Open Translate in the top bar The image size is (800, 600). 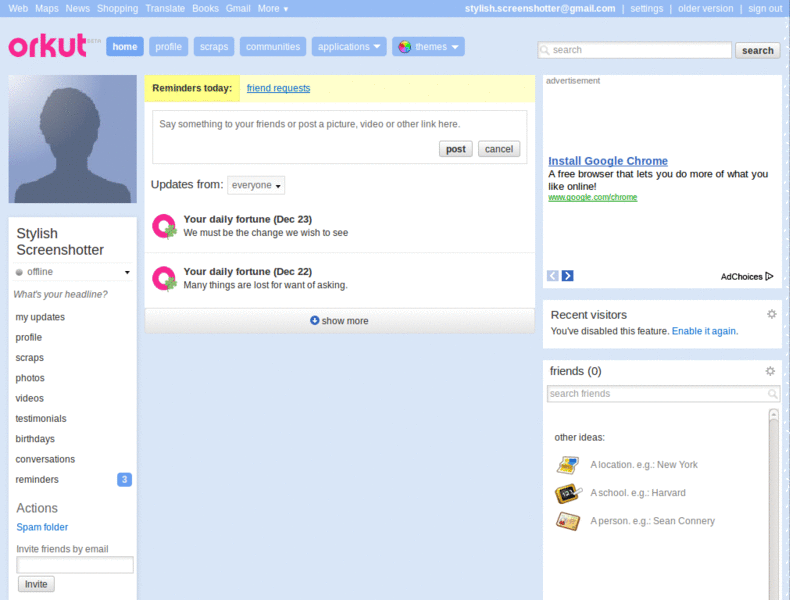[x=165, y=9]
